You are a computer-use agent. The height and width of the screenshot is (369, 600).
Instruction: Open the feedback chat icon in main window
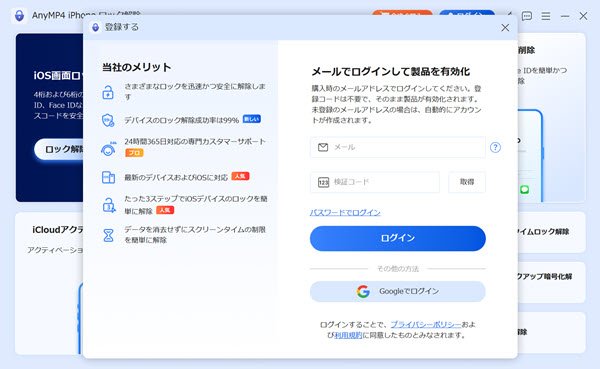click(x=527, y=16)
